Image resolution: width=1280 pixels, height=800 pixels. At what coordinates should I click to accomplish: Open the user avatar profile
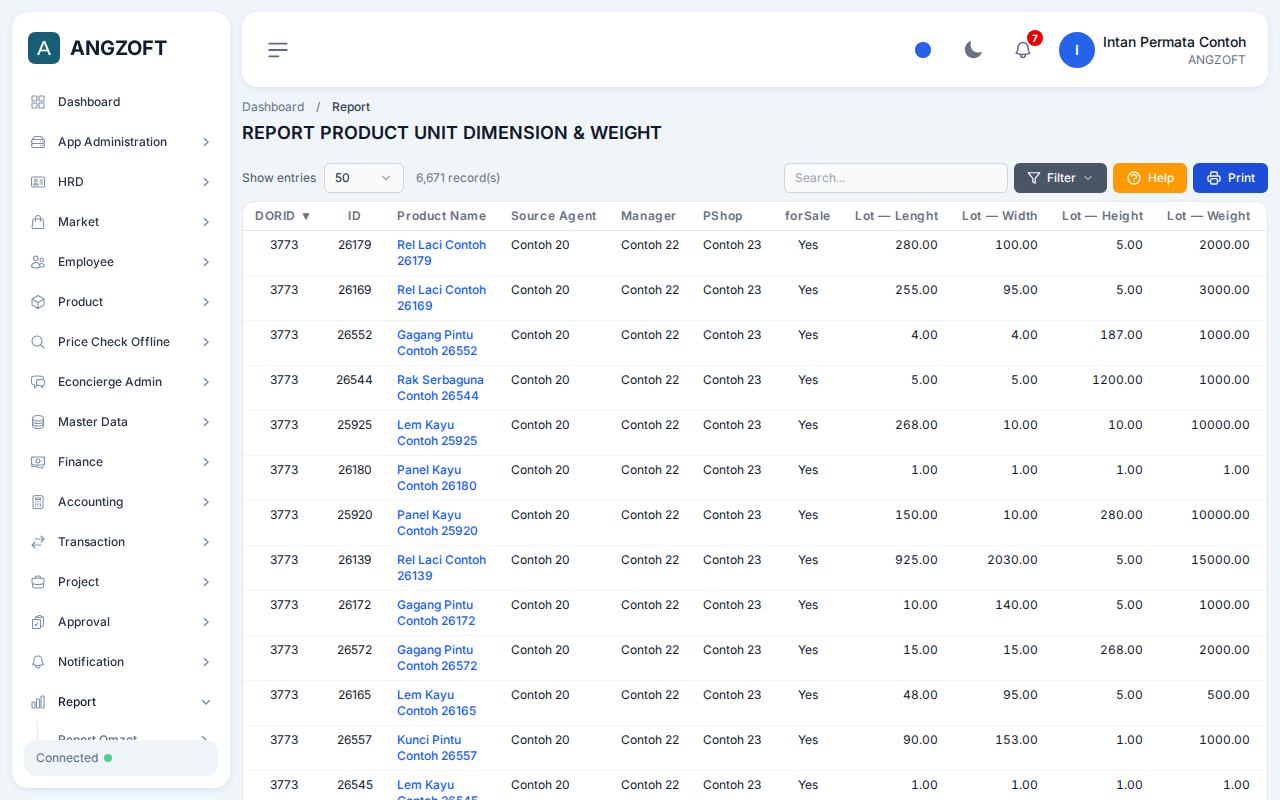(1077, 50)
